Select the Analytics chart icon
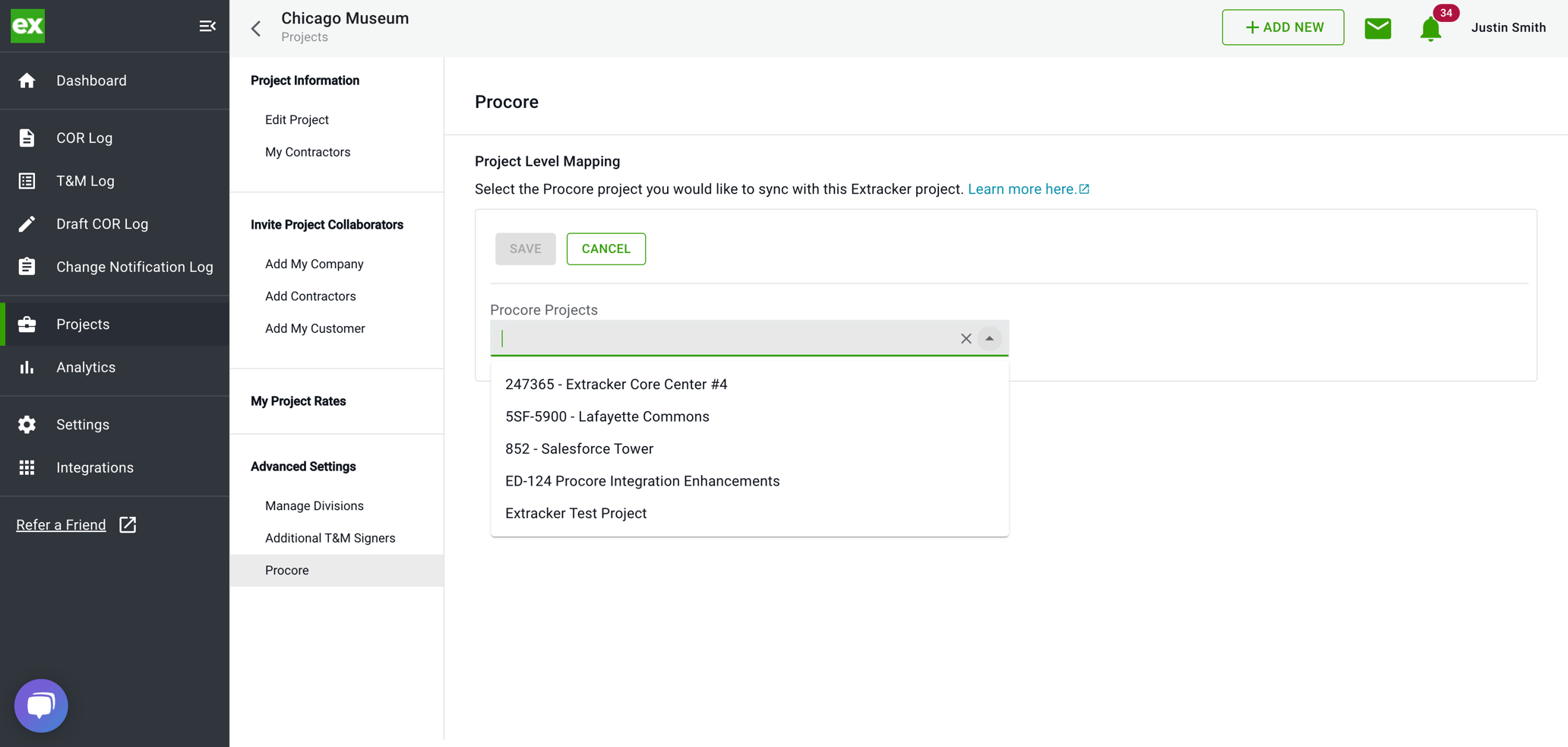Image resolution: width=1568 pixels, height=747 pixels. pos(27,367)
